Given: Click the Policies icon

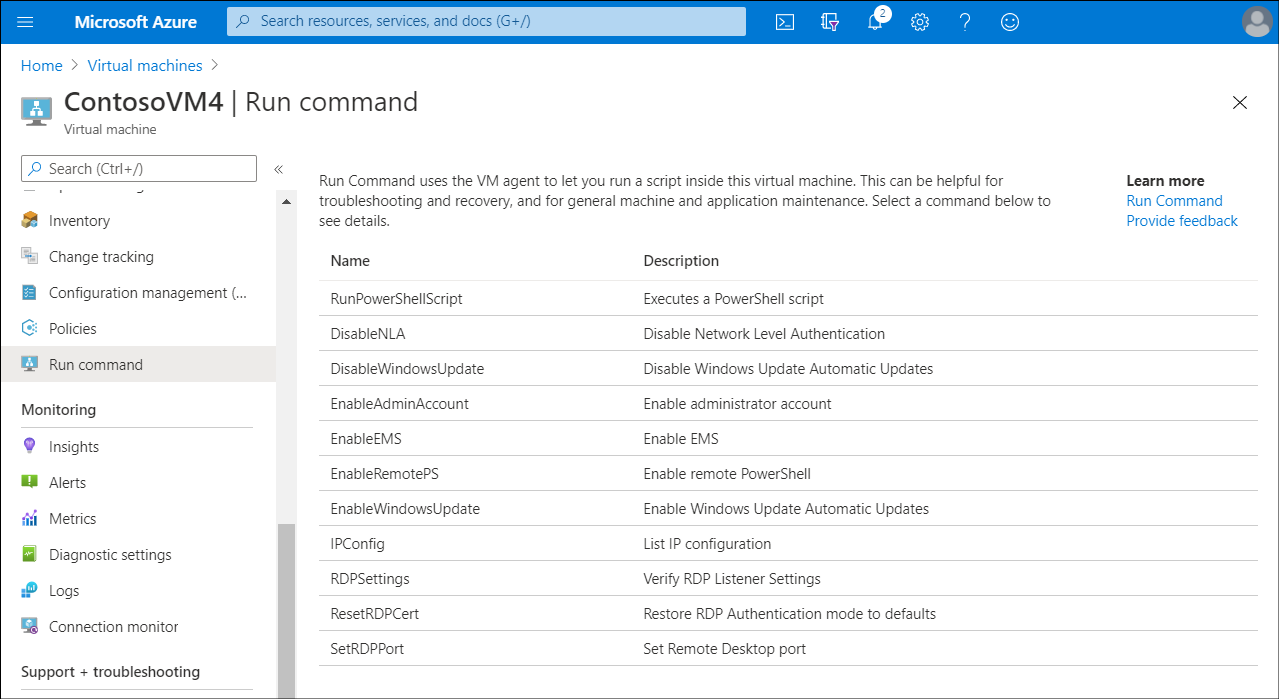Looking at the screenshot, I should pos(30,329).
